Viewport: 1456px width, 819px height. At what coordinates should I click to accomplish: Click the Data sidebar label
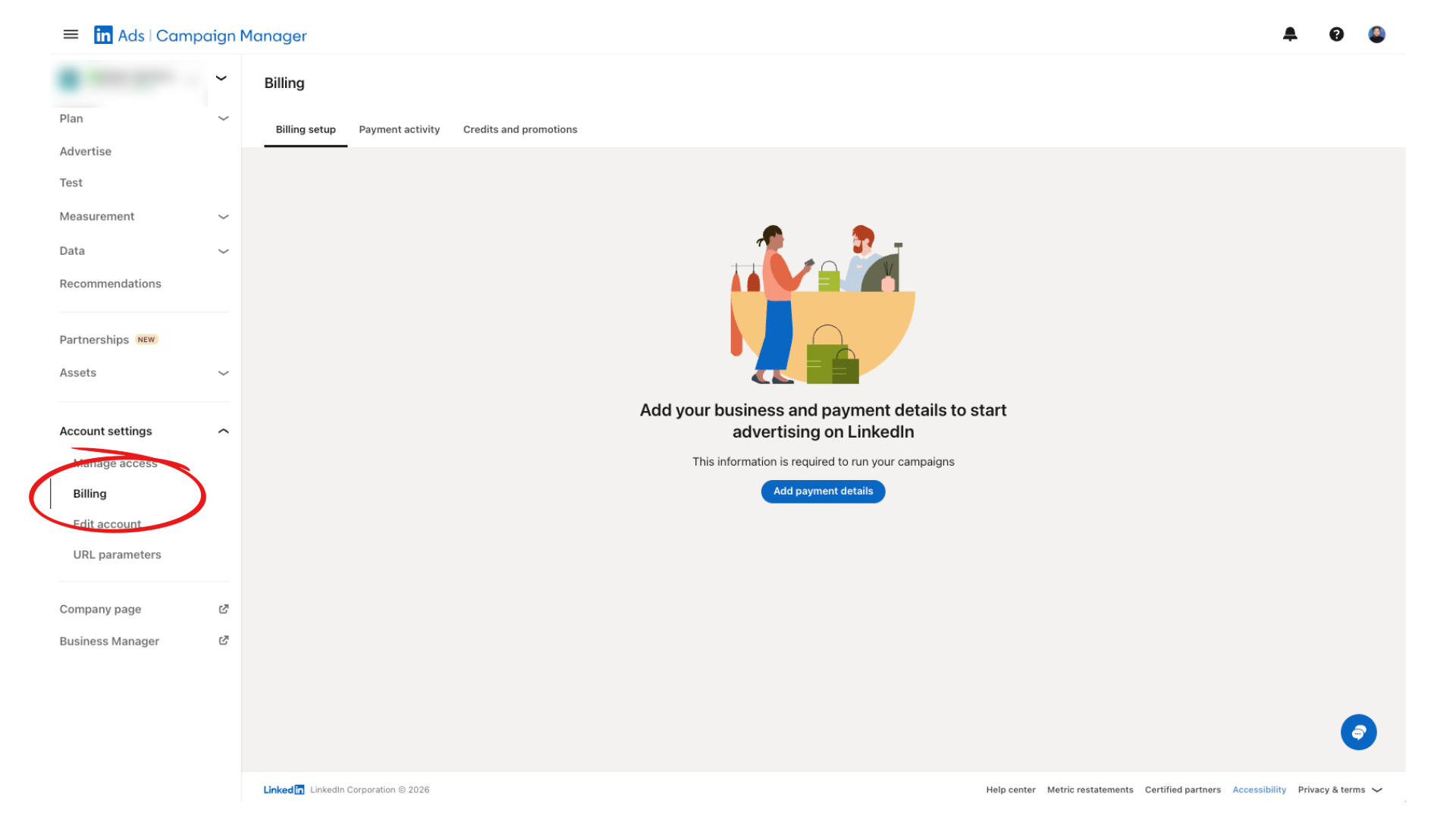(72, 251)
